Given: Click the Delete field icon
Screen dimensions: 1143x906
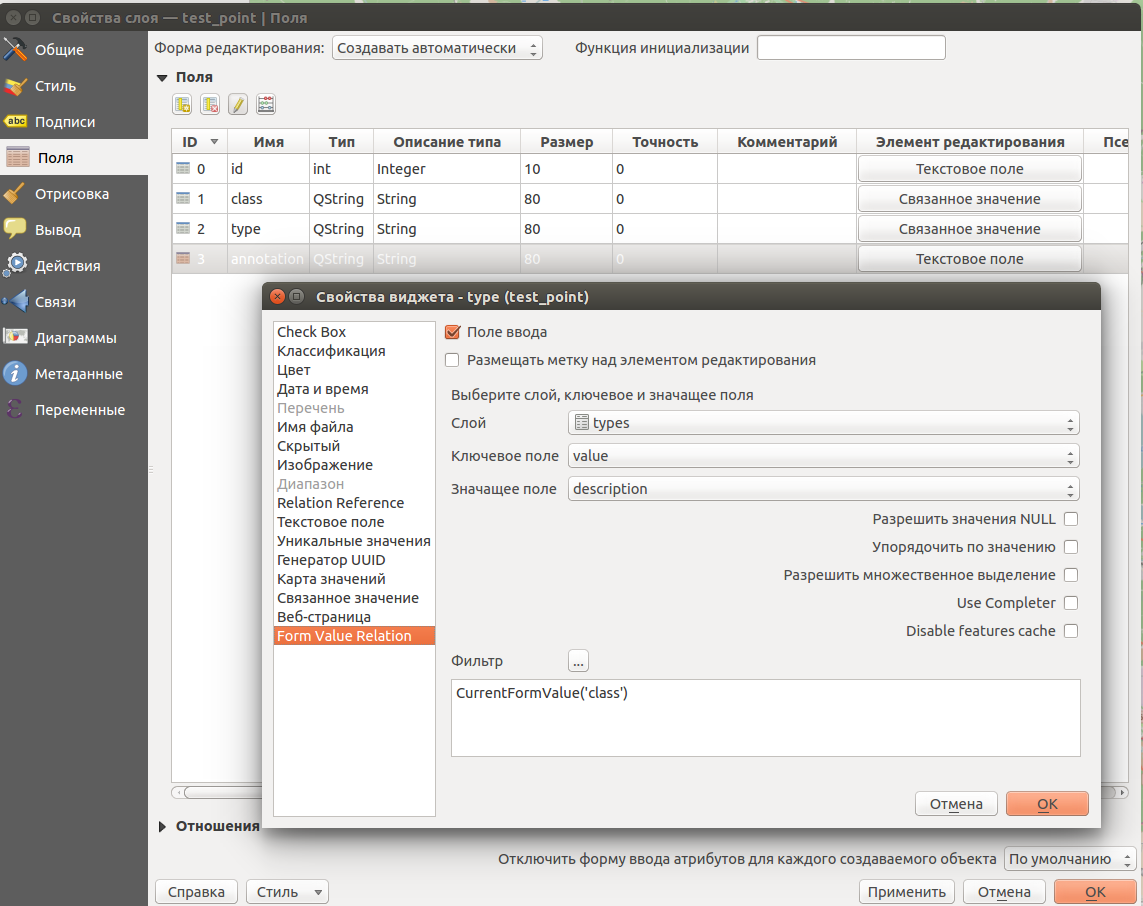Looking at the screenshot, I should pos(210,105).
